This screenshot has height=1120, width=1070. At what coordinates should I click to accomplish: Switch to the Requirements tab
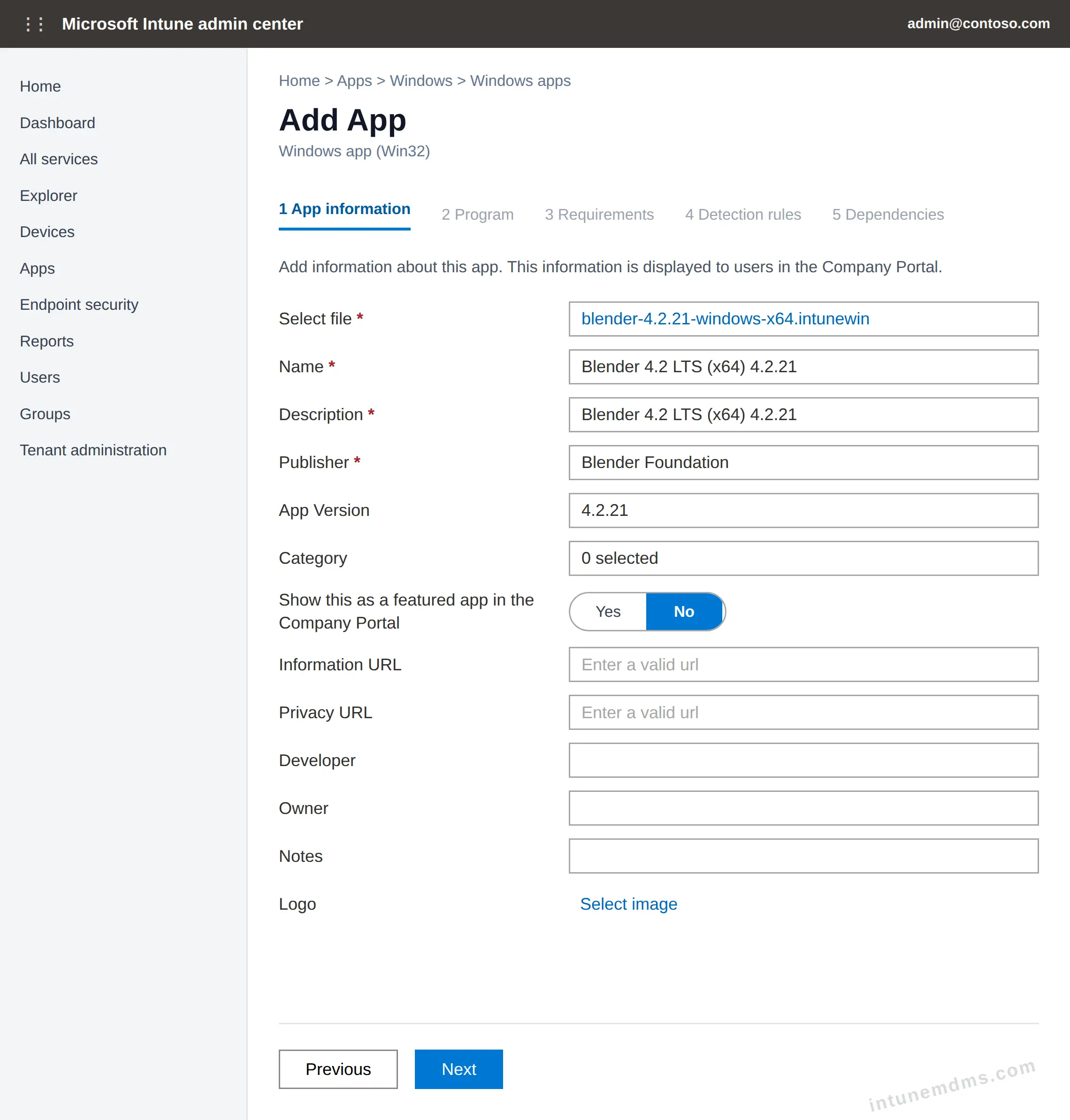point(599,215)
